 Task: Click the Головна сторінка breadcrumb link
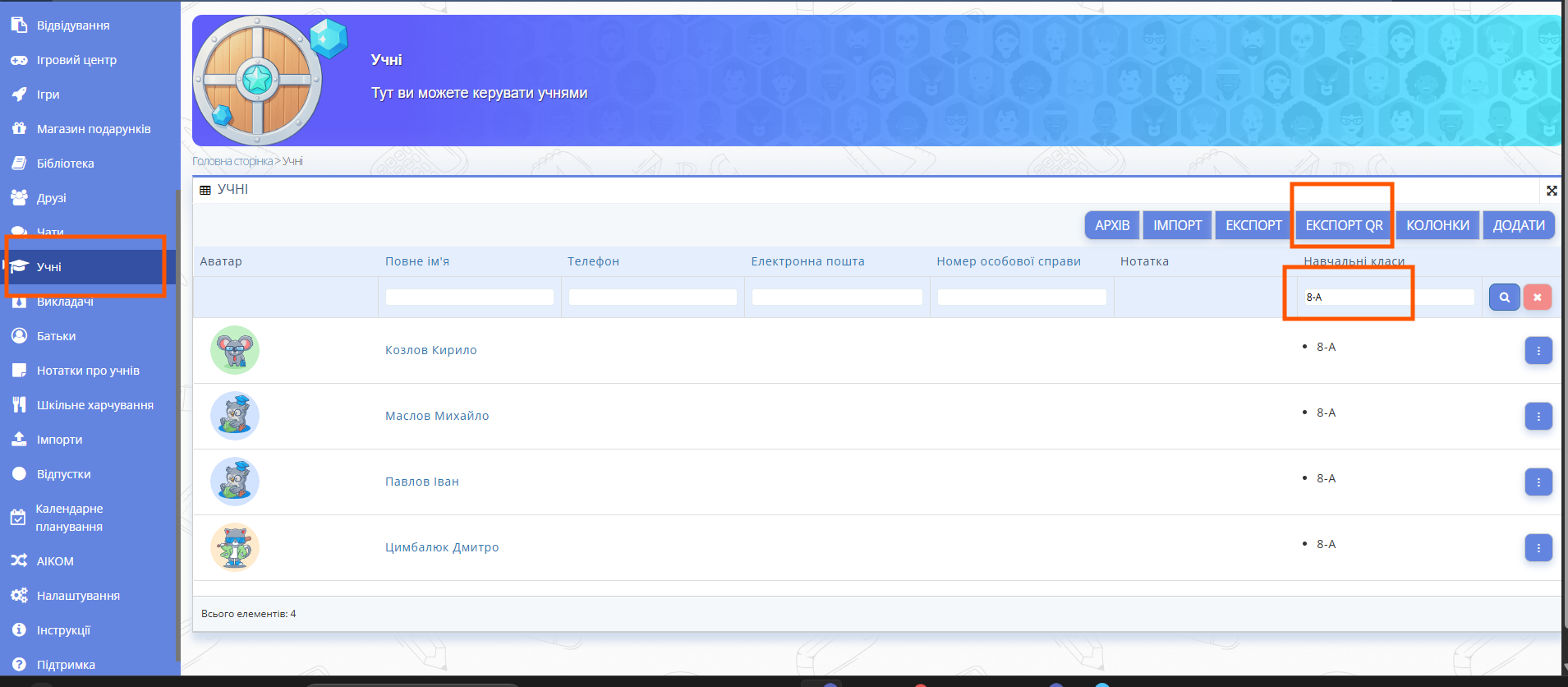coord(232,161)
